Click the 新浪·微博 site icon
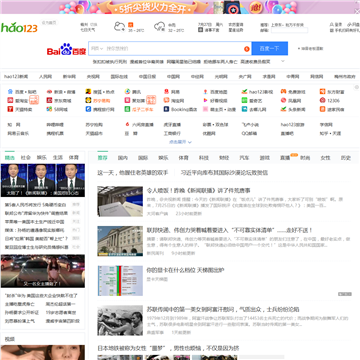Viewport: 360px width, 360px height. coord(49,91)
